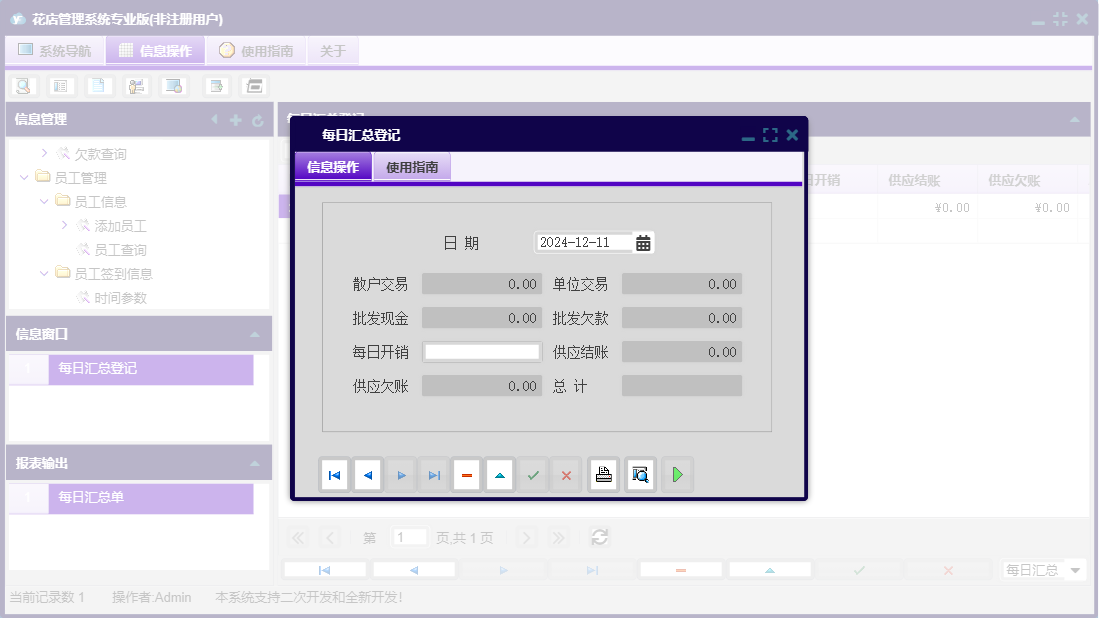
Task: Click the first-record navigation icon
Action: (x=335, y=475)
